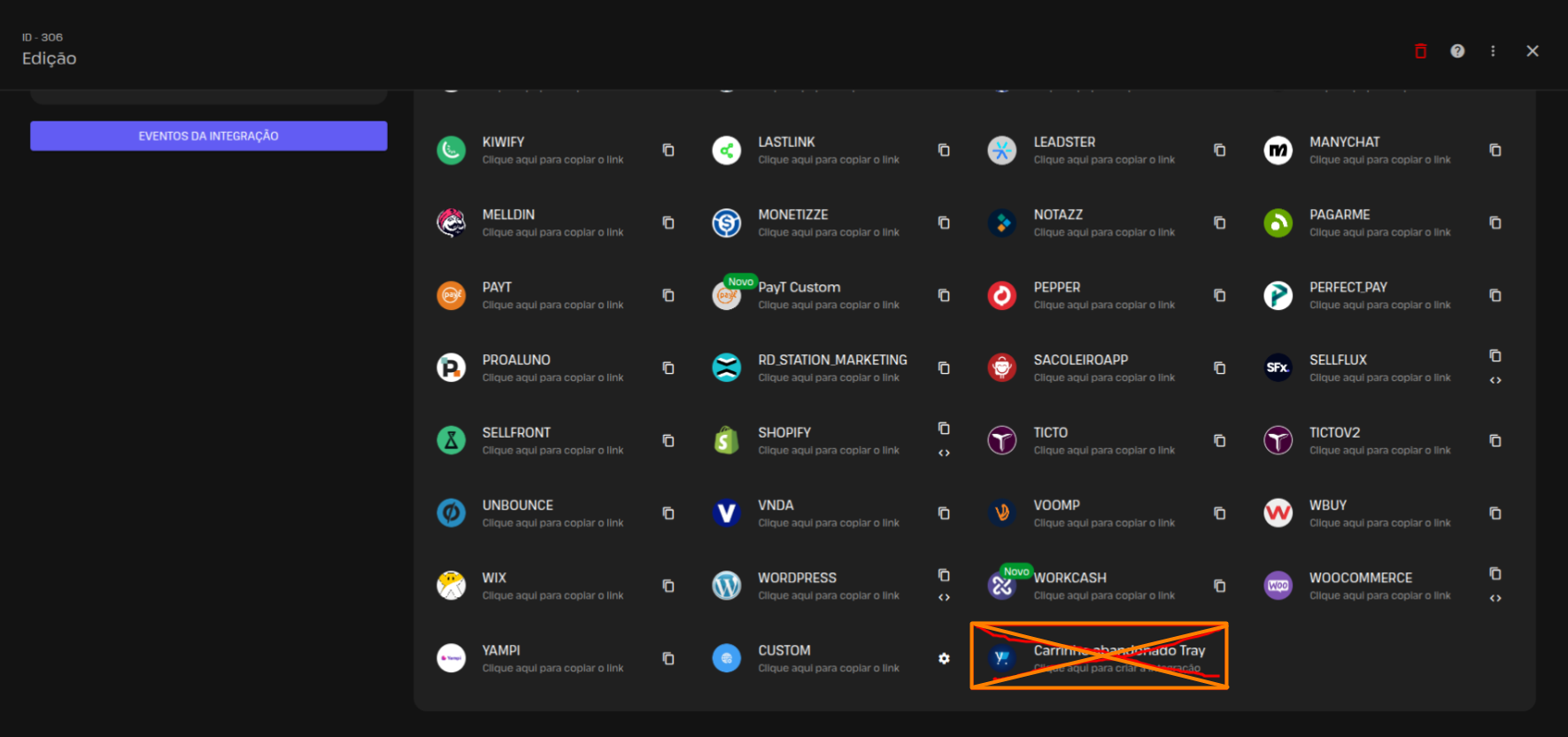
Task: Copy the PEPPER link
Action: 1220,296
